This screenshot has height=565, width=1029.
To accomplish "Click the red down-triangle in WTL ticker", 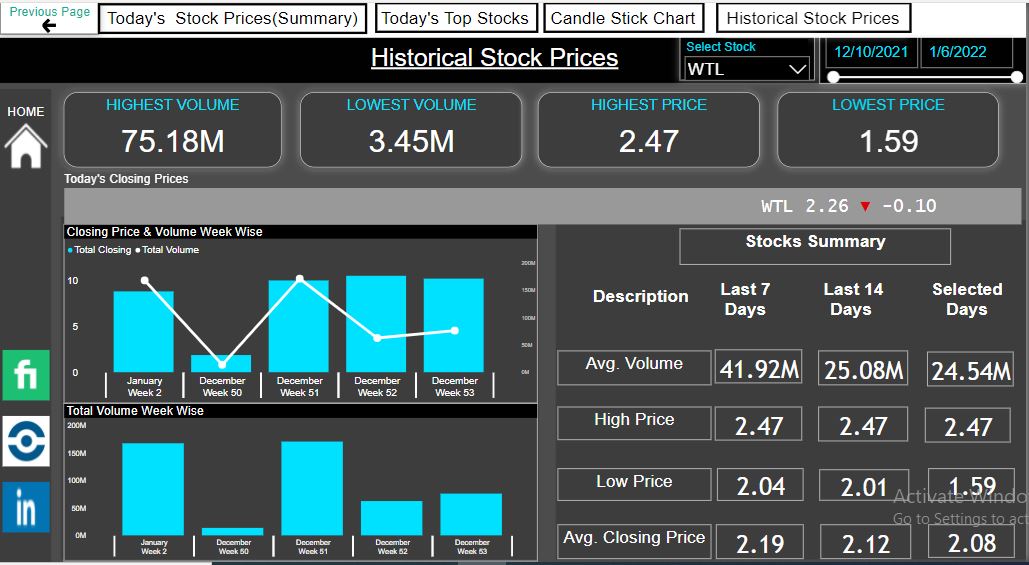I will tap(865, 207).
